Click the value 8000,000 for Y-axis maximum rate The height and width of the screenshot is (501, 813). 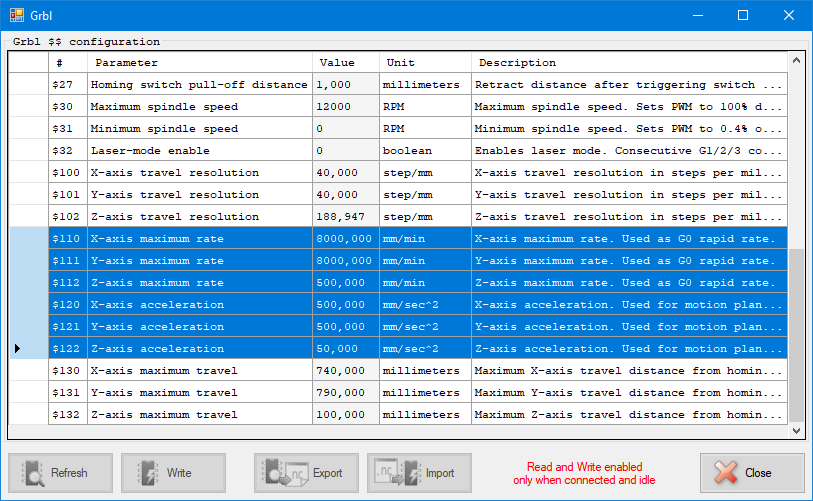tap(346, 260)
